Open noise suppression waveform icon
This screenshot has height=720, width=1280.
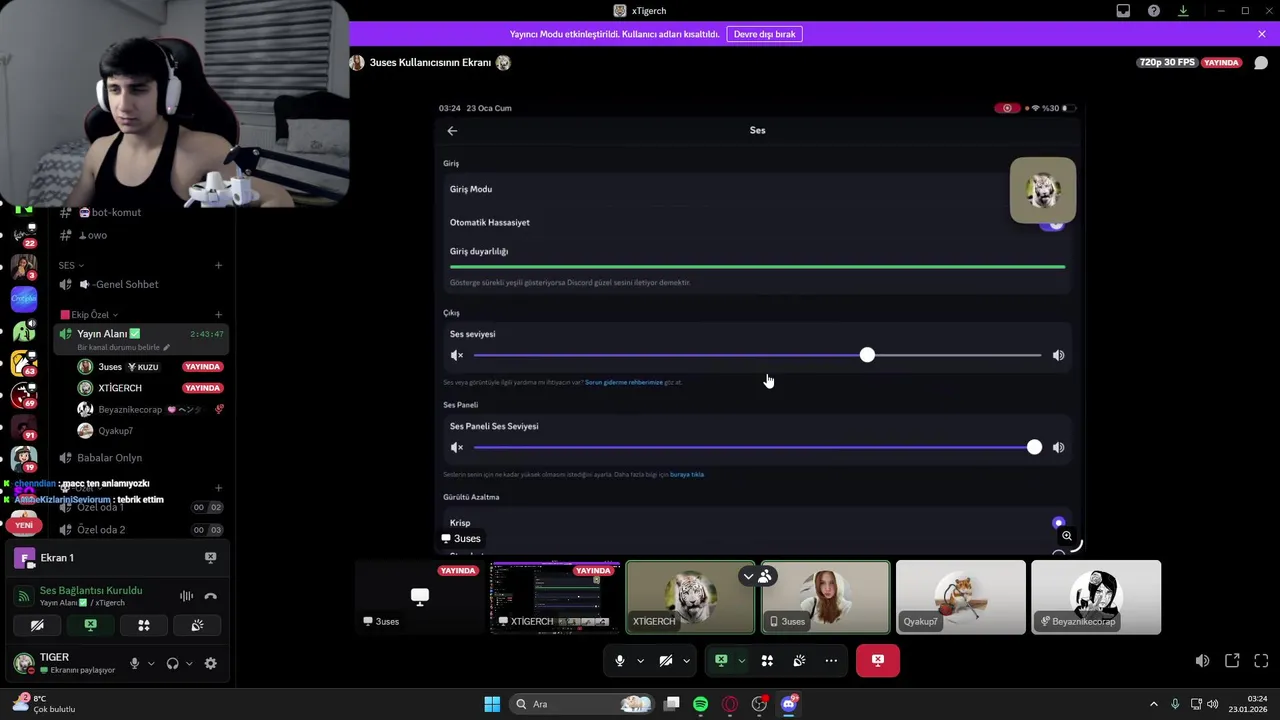coord(186,596)
